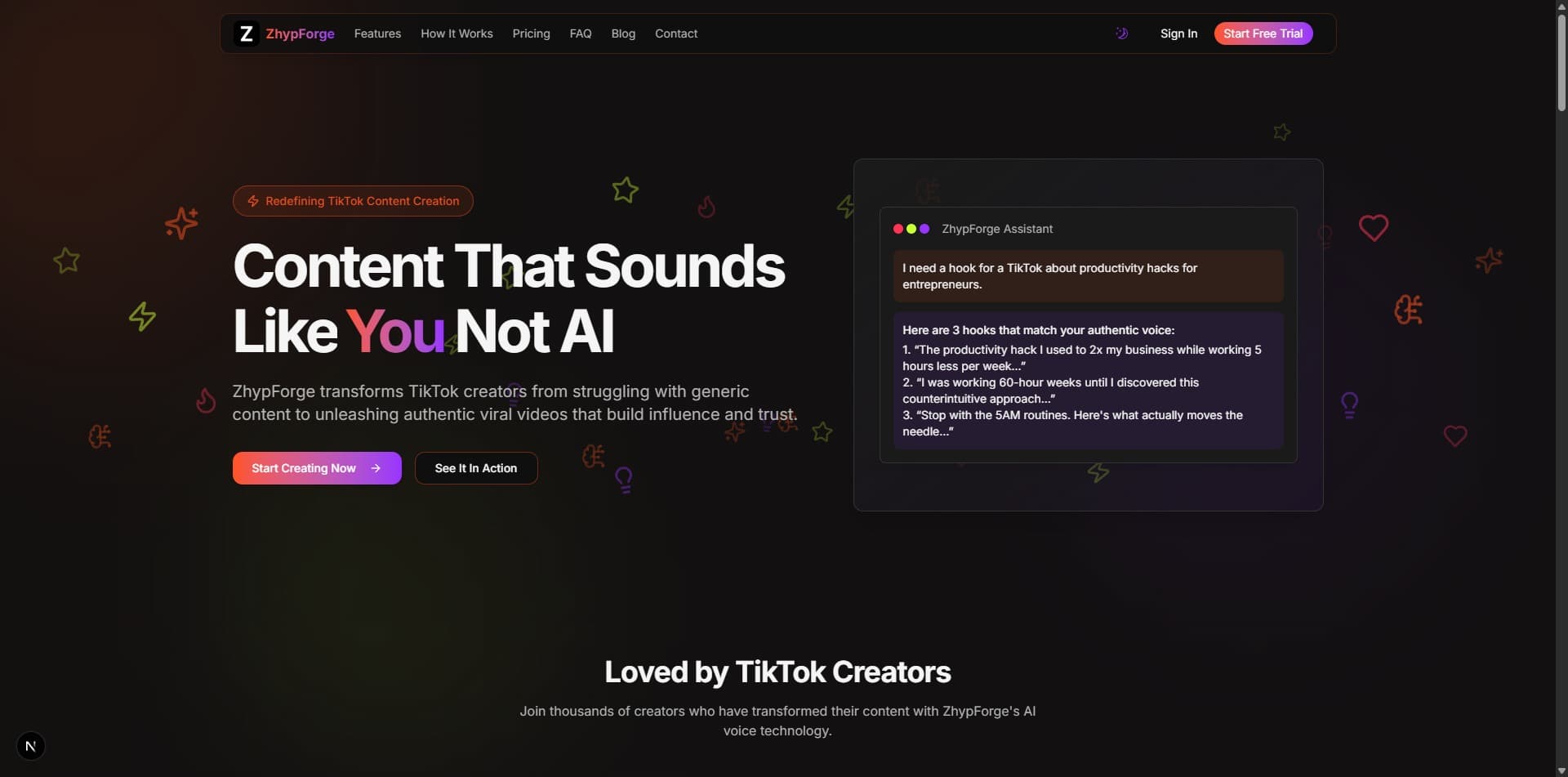Click the green dot on ZhypForge Assistant window
Viewport: 1568px width, 777px height.
click(911, 229)
